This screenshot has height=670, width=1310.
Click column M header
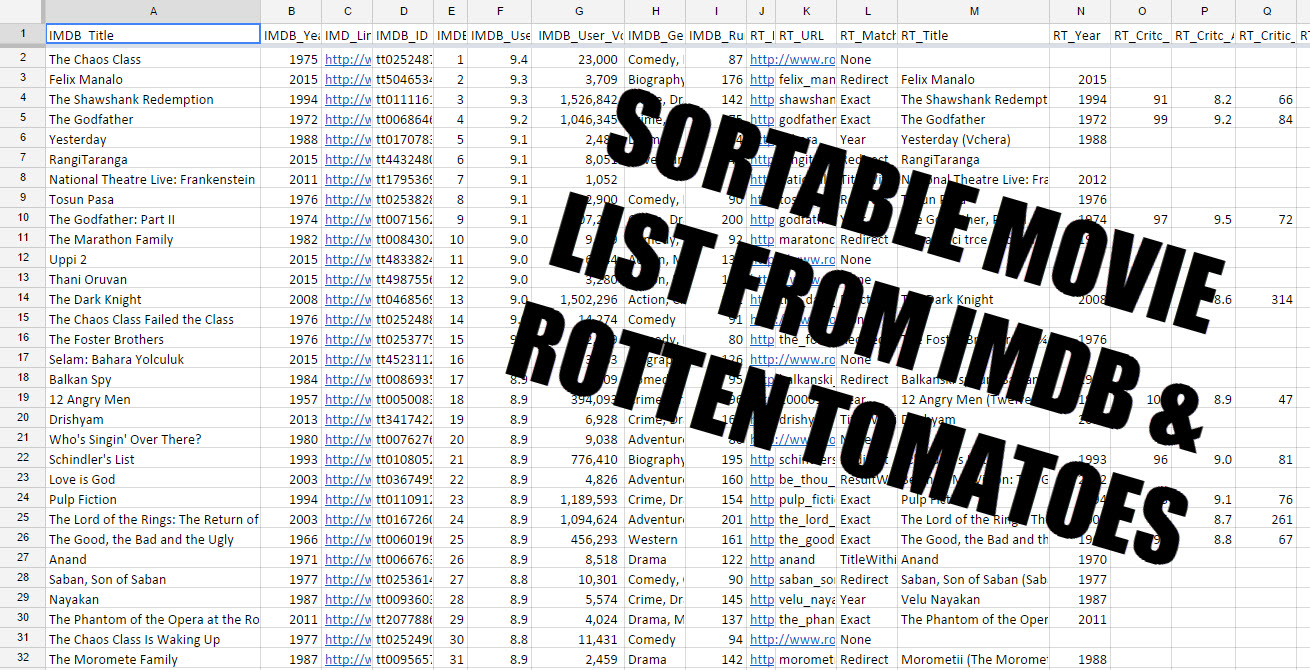tap(973, 10)
